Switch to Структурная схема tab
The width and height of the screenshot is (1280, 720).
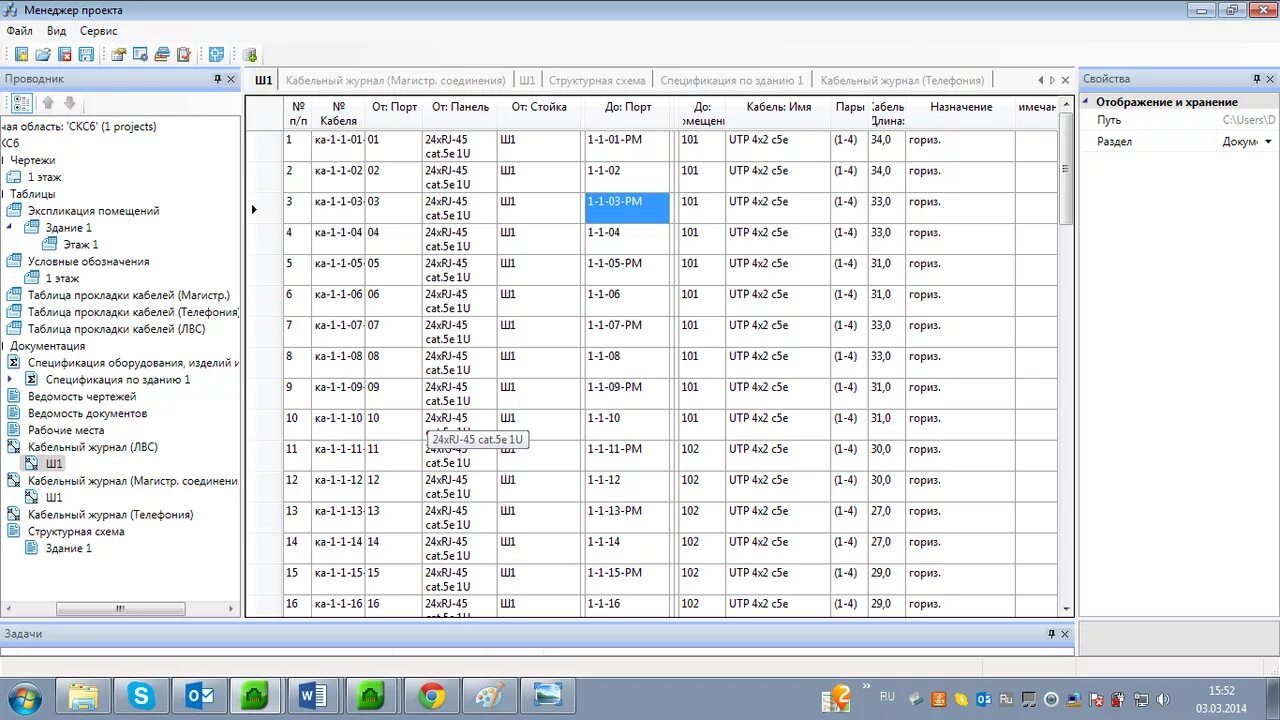[x=597, y=80]
